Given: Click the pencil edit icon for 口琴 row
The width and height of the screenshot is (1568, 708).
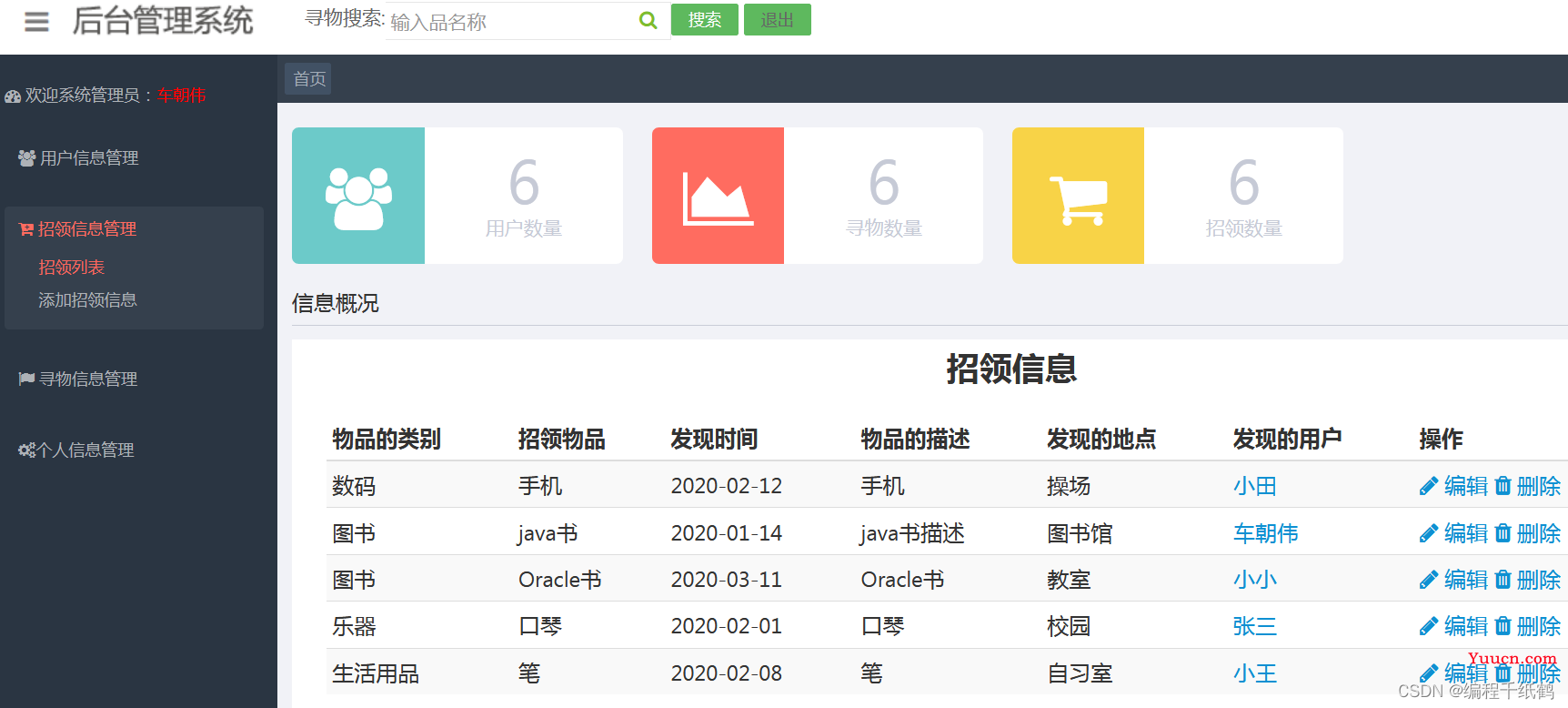Looking at the screenshot, I should coord(1429,626).
